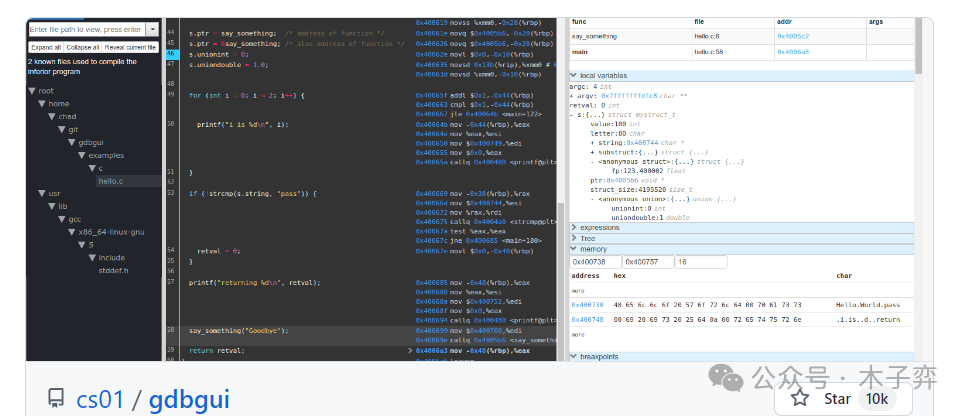Open hello.c in the file tree

tap(111, 181)
